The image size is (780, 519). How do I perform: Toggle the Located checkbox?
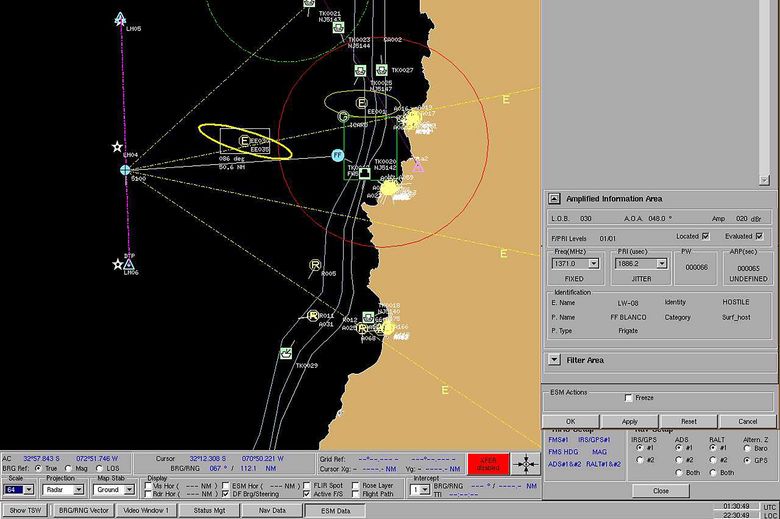pyautogui.click(x=705, y=236)
